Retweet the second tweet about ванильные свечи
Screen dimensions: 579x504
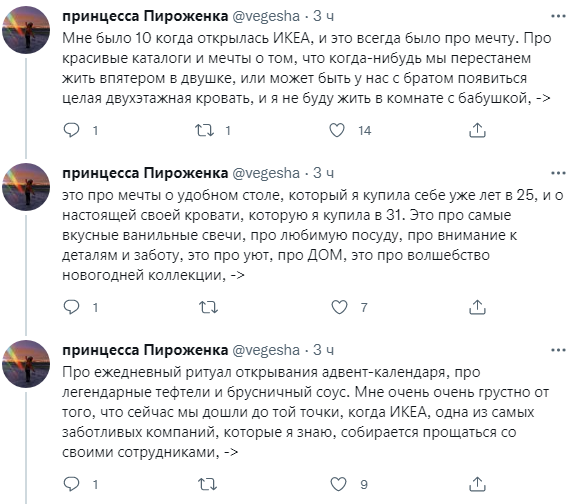click(x=208, y=307)
